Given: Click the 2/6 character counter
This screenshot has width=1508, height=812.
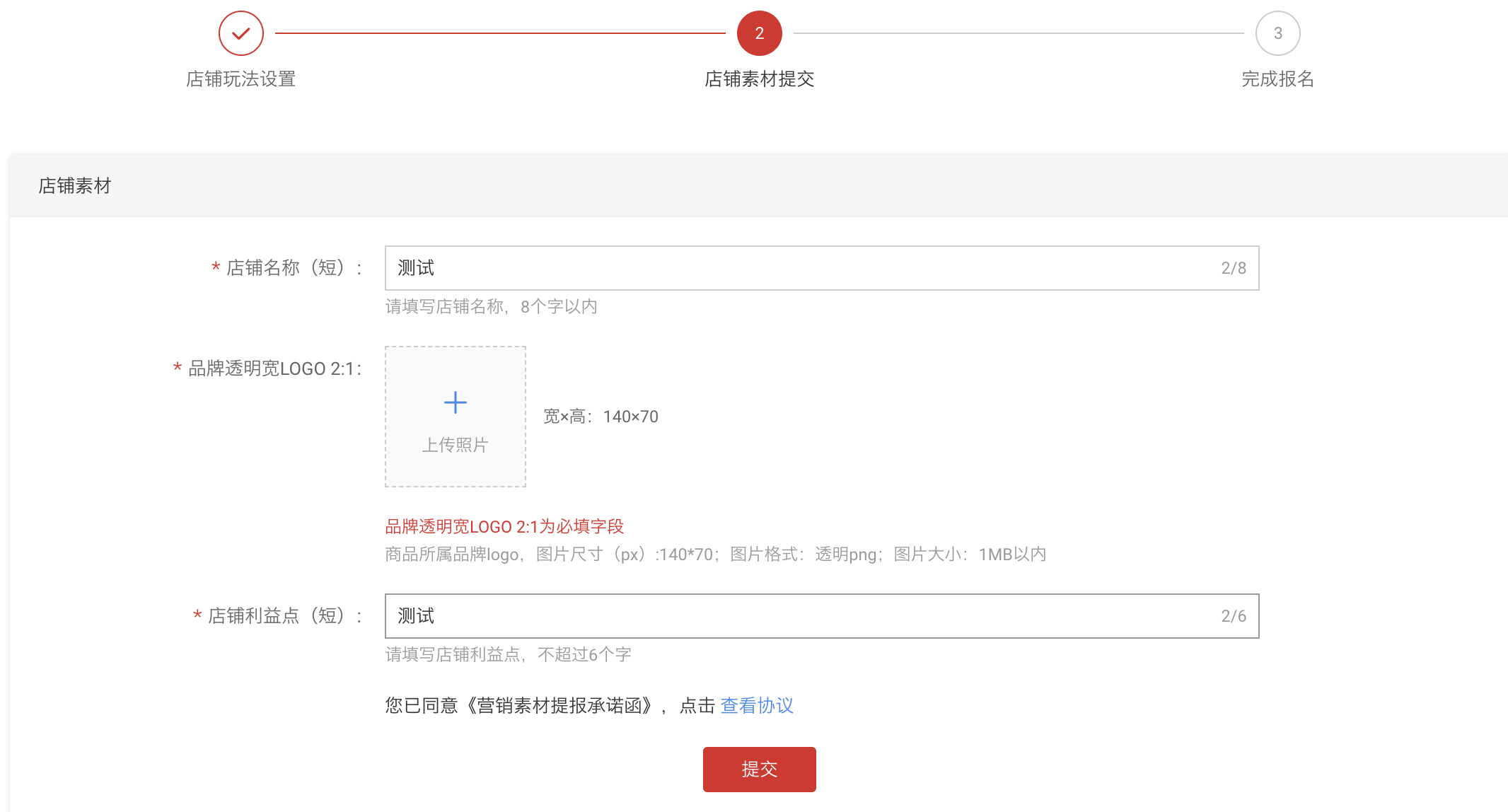Looking at the screenshot, I should (x=1234, y=616).
